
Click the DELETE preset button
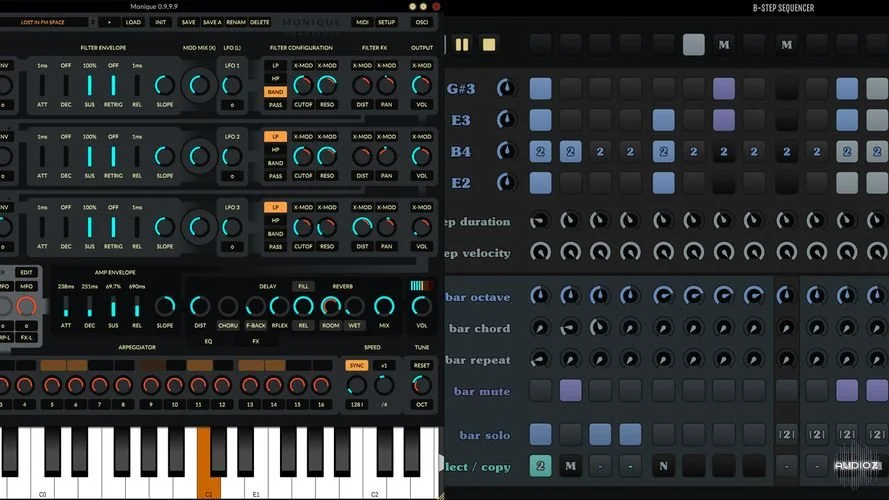pos(260,22)
